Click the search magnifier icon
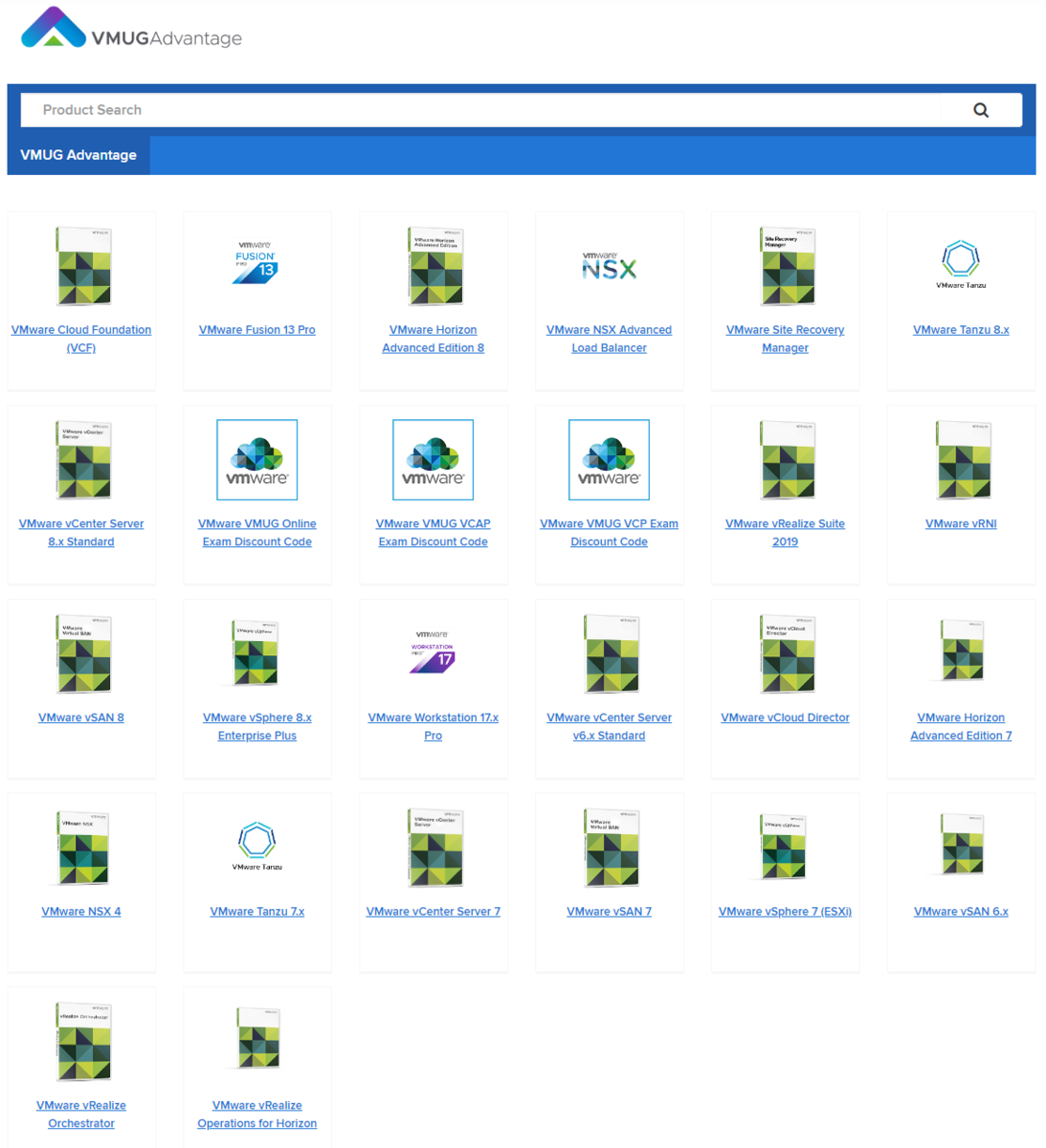 click(981, 110)
